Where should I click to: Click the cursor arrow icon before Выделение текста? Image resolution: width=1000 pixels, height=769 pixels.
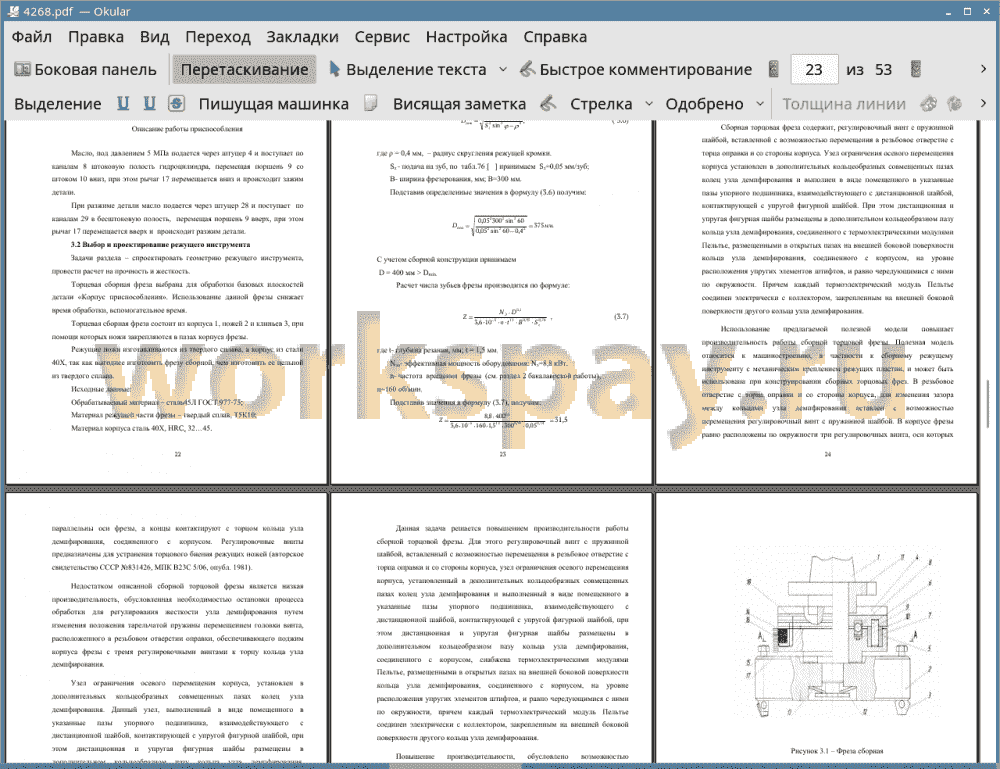334,69
